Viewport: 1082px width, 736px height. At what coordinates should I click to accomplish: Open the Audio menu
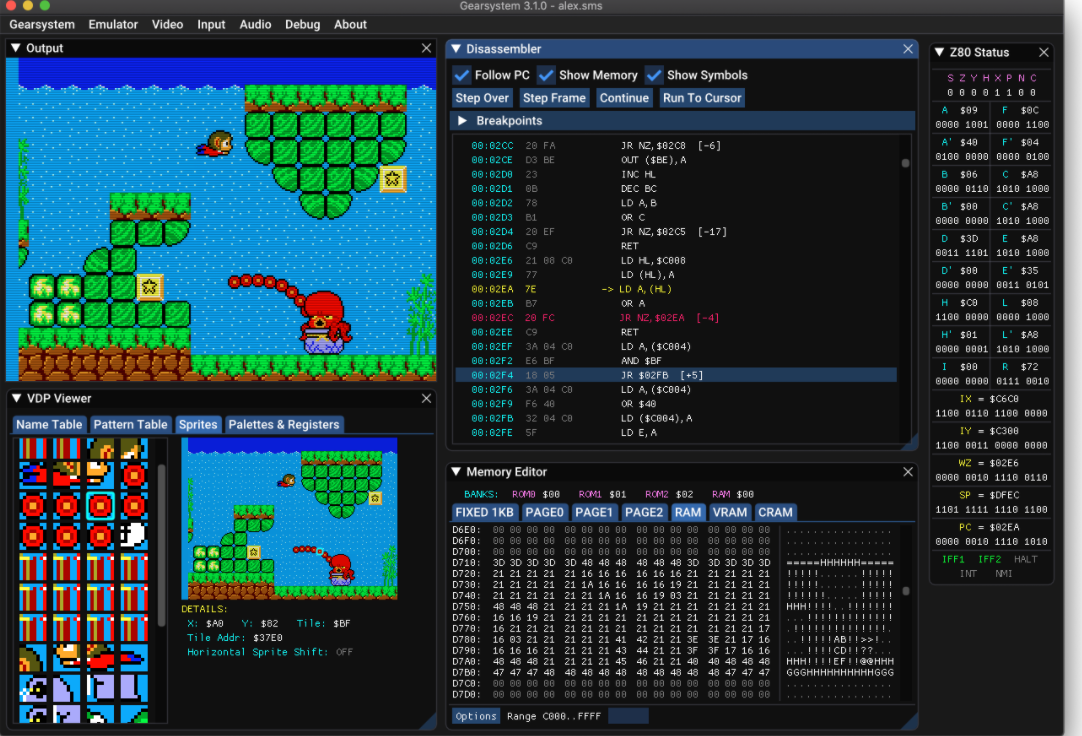tap(255, 24)
